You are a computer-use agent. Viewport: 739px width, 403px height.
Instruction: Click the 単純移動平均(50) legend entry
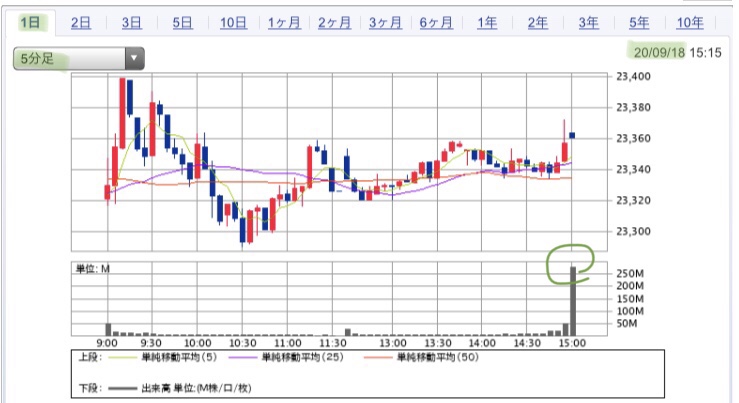coord(438,357)
